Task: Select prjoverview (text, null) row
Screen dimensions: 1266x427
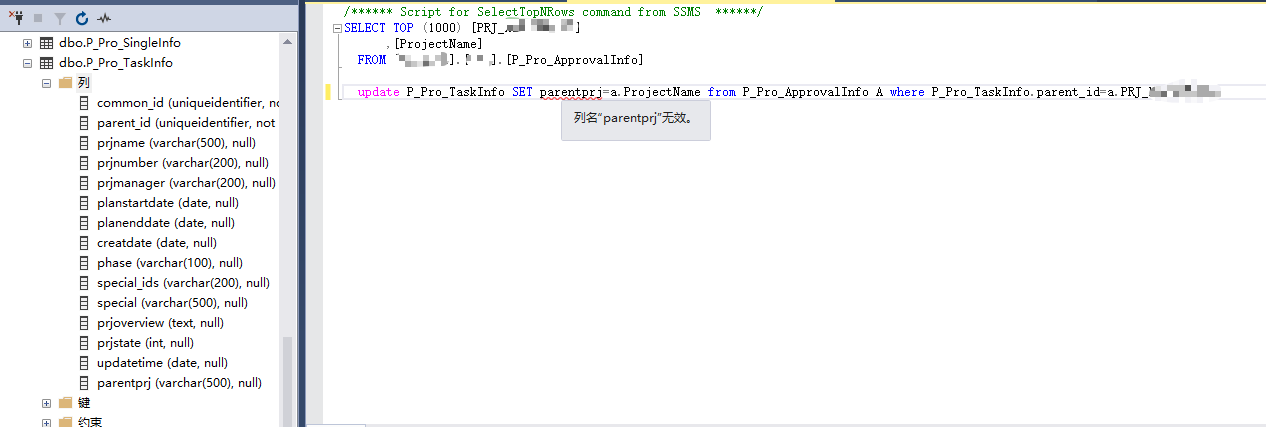Action: (161, 323)
